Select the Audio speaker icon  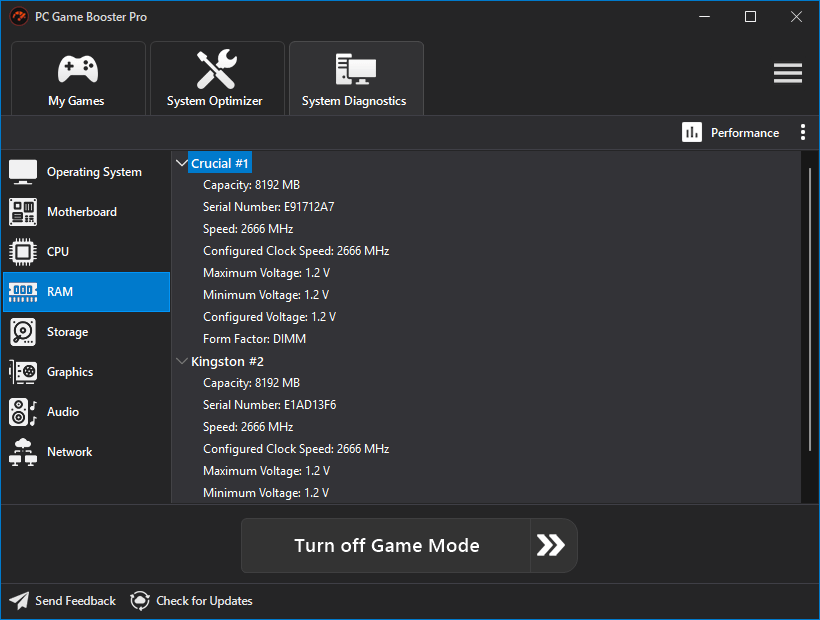pos(23,412)
